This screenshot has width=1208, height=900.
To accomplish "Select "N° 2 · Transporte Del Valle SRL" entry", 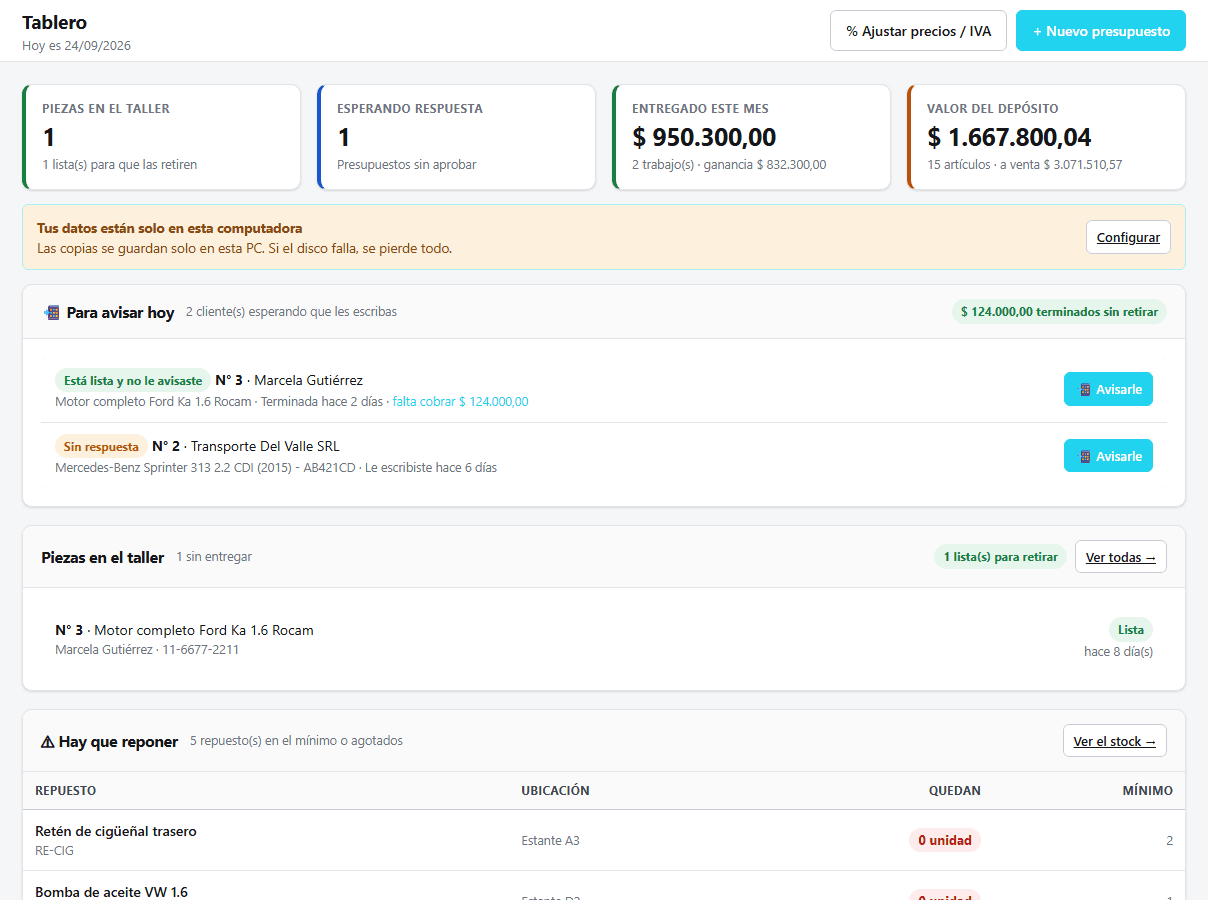I will (246, 446).
